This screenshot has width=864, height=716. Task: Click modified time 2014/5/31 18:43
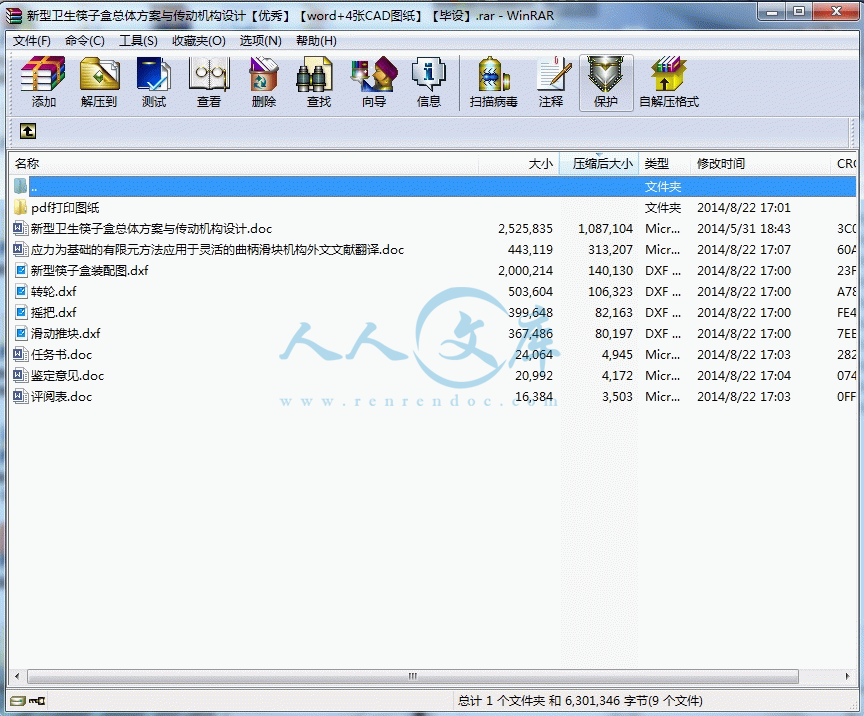[x=743, y=229]
